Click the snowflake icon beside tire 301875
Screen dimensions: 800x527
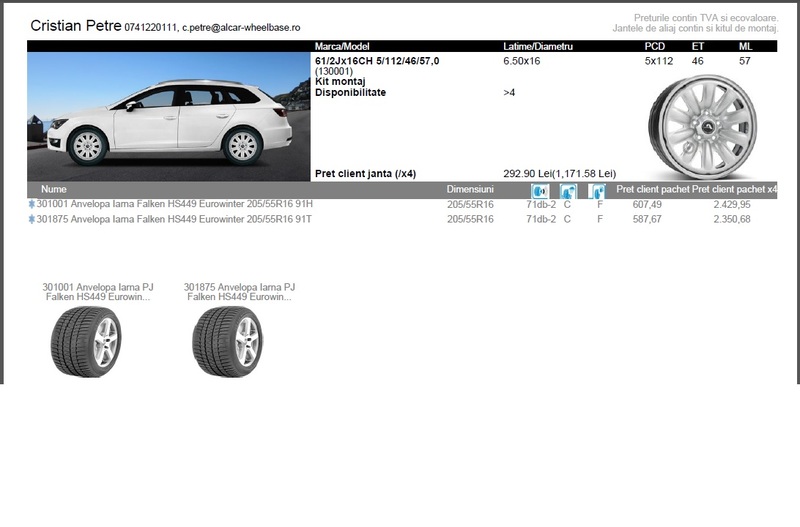(x=32, y=219)
